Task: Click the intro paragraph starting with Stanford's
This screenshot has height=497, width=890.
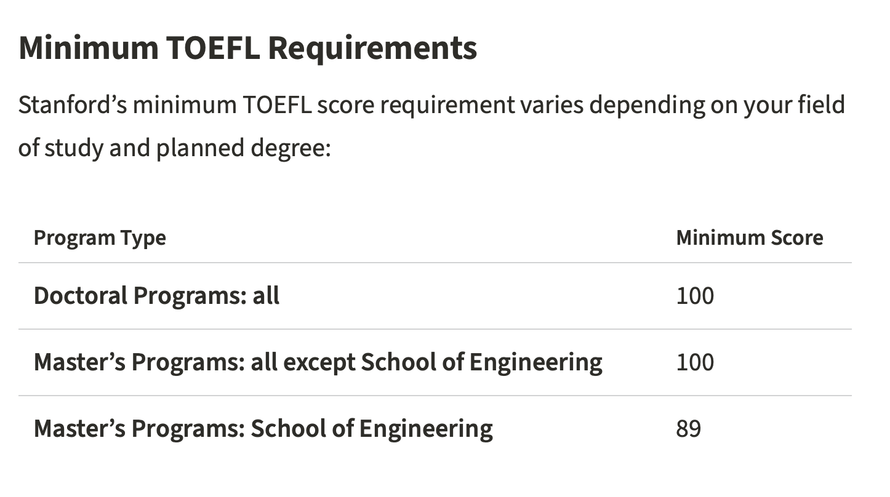Action: [x=431, y=127]
